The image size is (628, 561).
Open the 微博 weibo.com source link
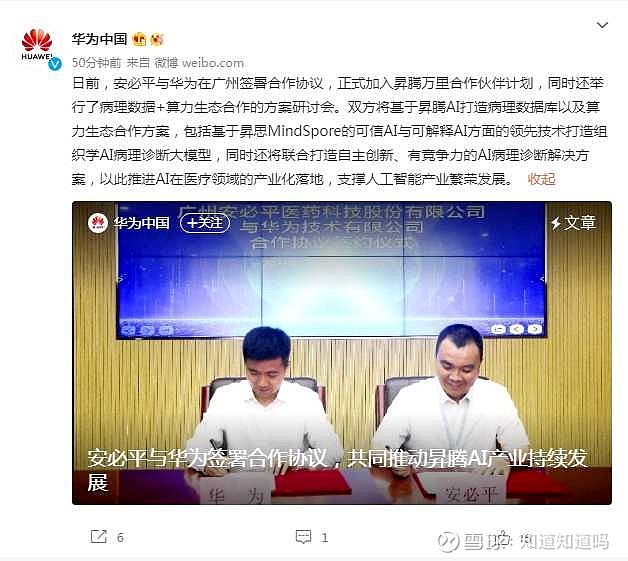[199, 63]
